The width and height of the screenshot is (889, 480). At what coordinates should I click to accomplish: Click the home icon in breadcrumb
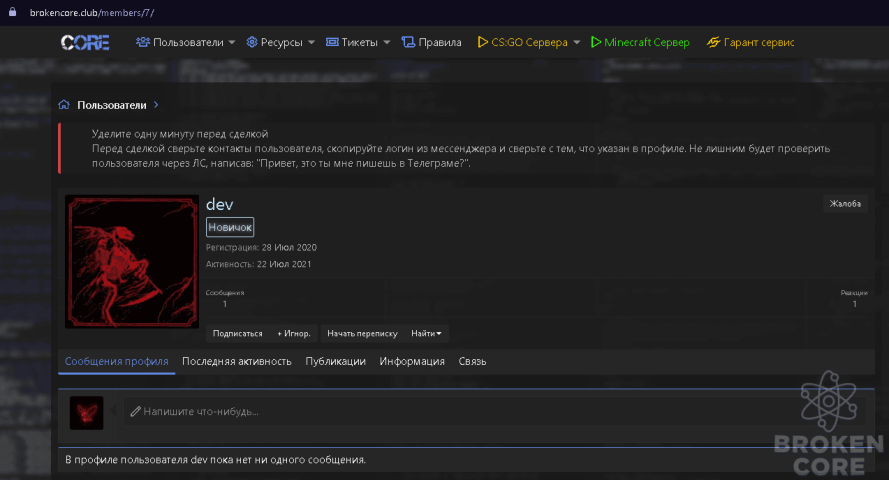[64, 105]
